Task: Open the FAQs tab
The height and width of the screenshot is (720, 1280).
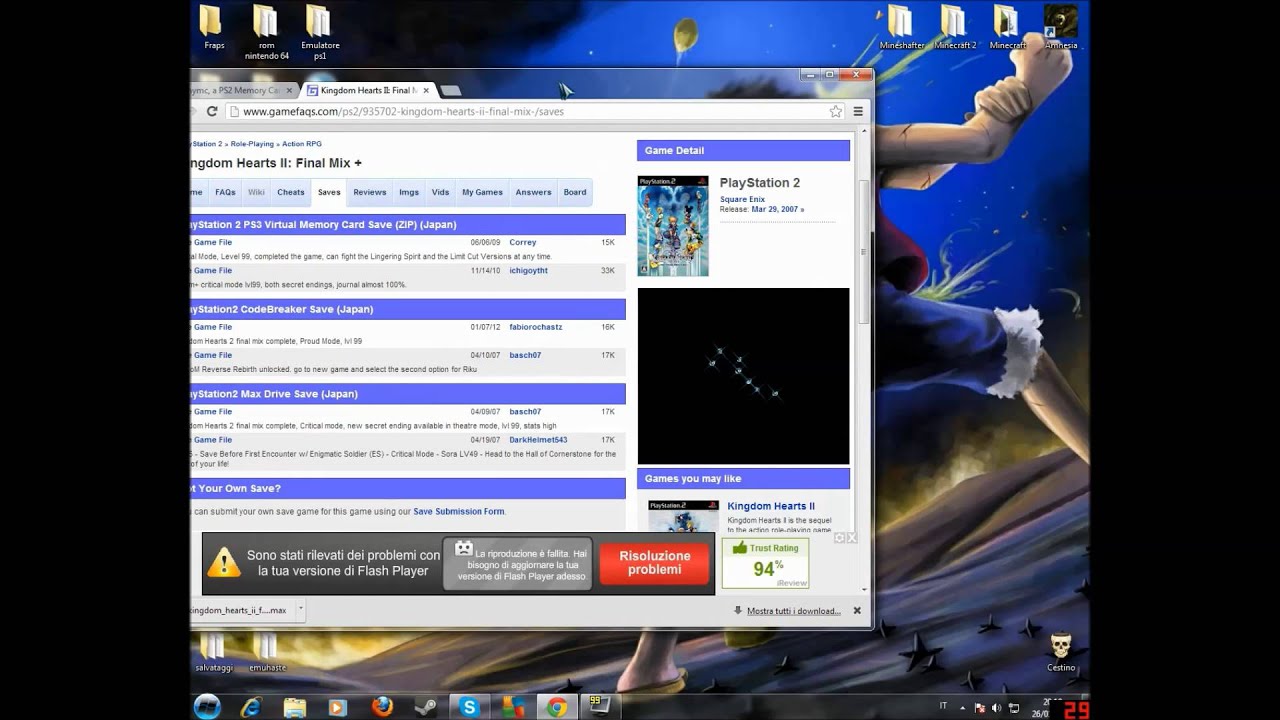Action: click(x=225, y=192)
